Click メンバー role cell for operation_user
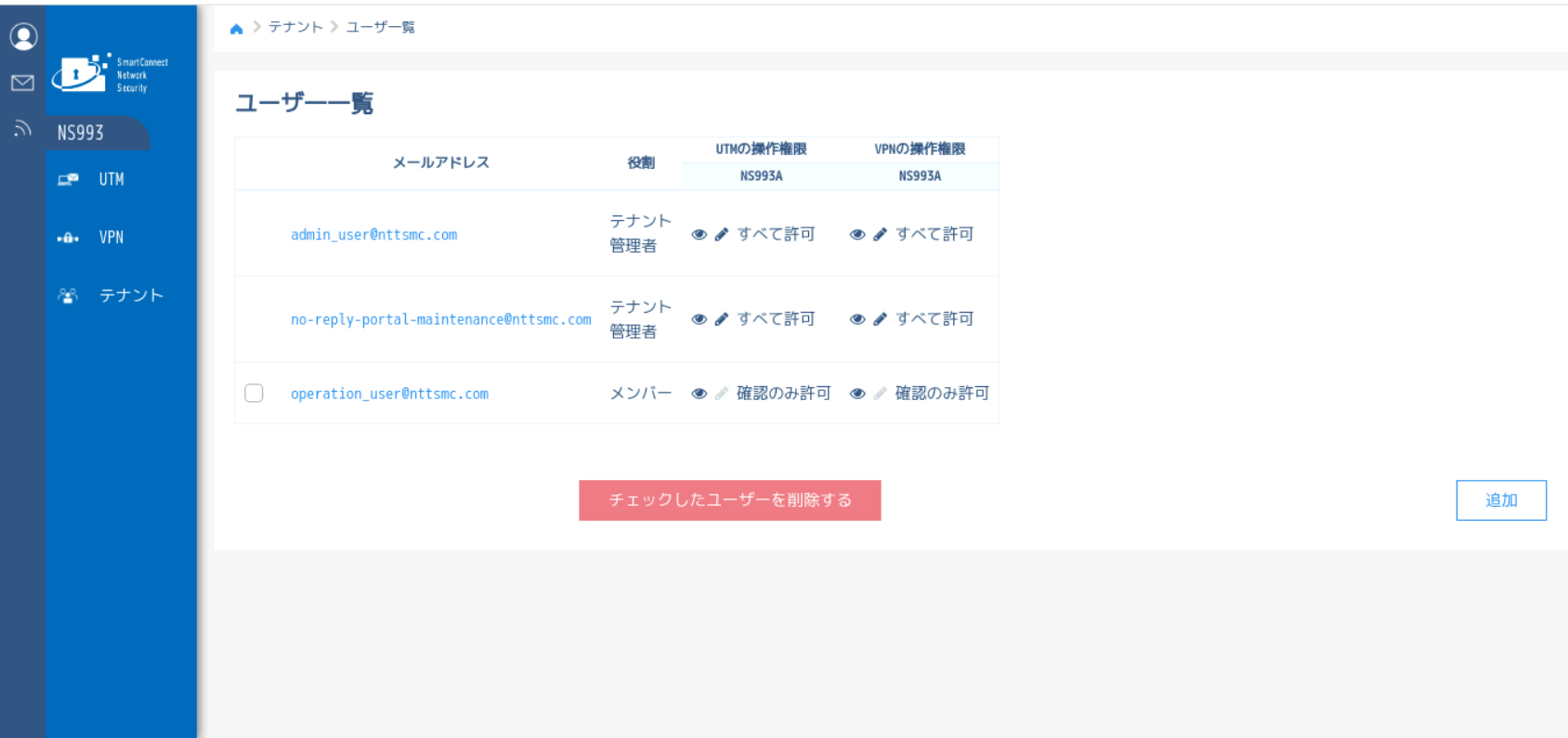 click(x=641, y=394)
